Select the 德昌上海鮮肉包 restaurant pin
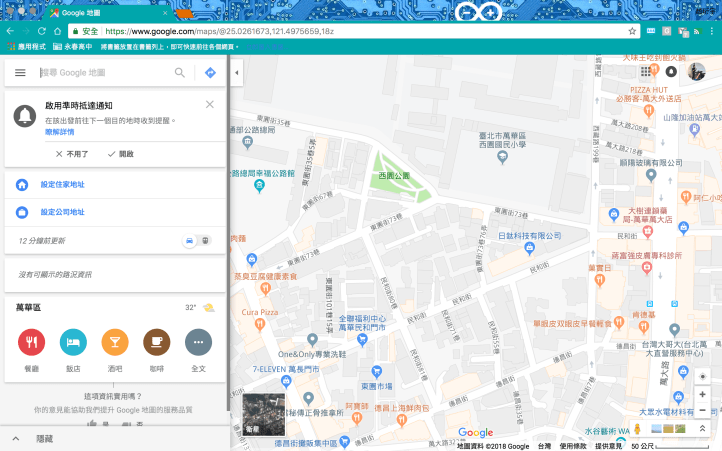Screen dimensions: 722x451 pyautogui.click(x=402, y=420)
